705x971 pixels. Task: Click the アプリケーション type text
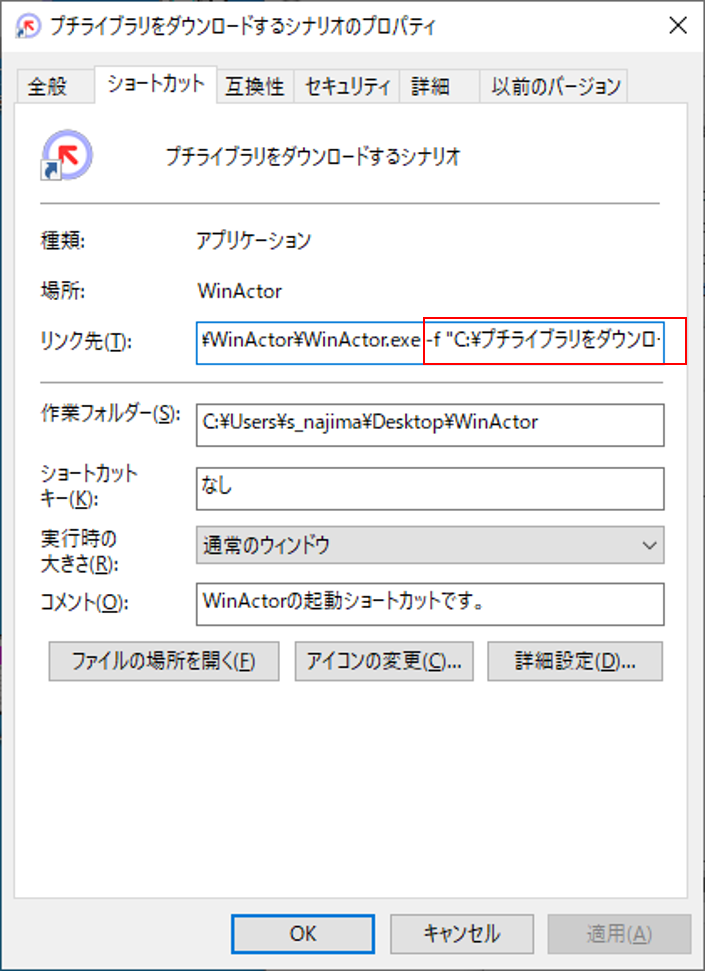[x=253, y=240]
